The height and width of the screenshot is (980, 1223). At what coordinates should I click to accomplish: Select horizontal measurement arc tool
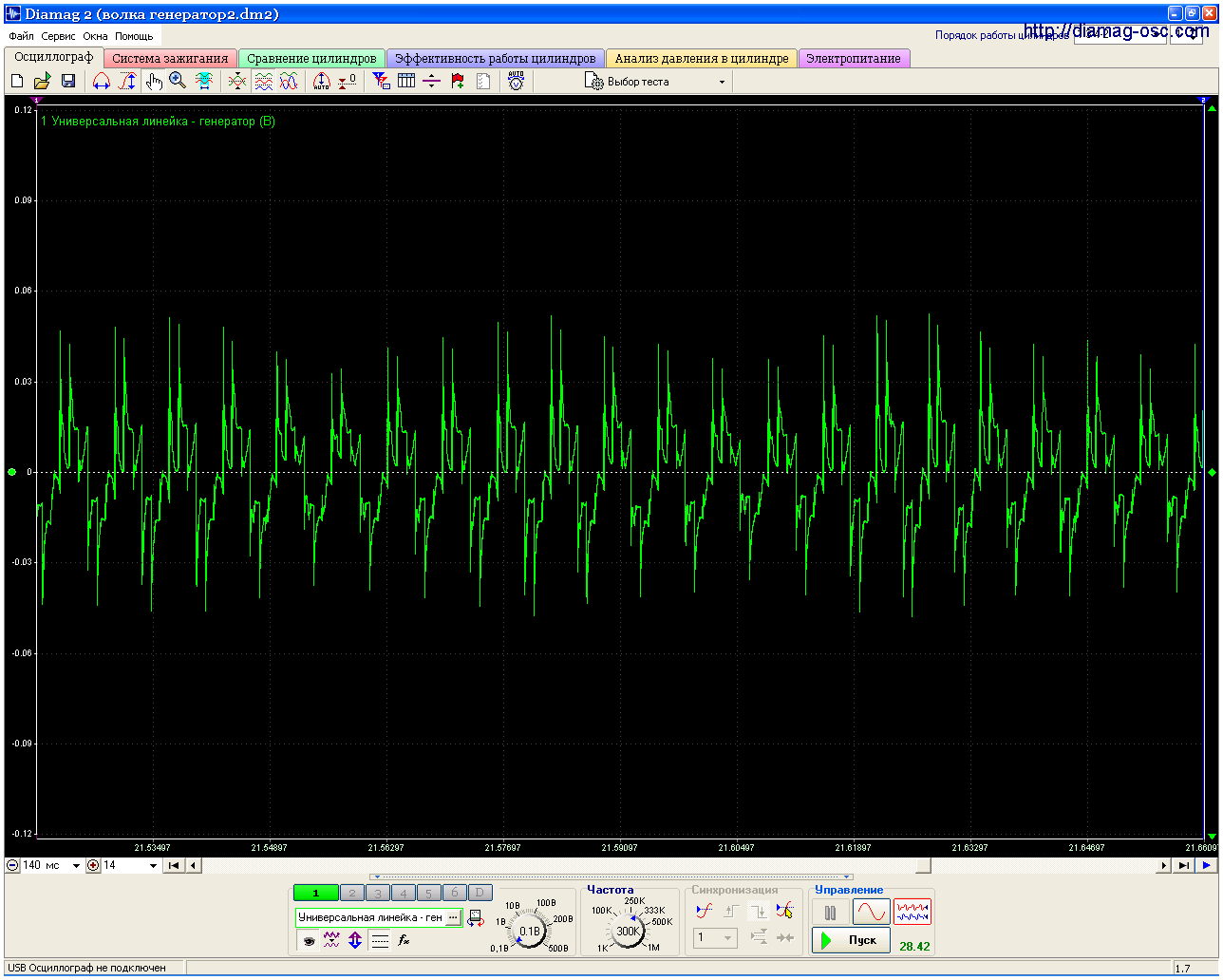[x=102, y=82]
